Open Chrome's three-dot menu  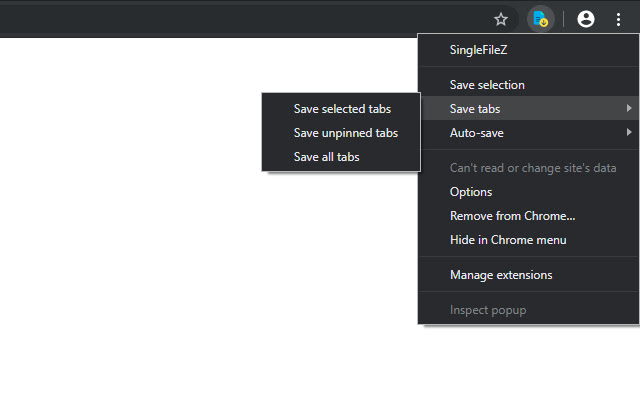[x=618, y=19]
